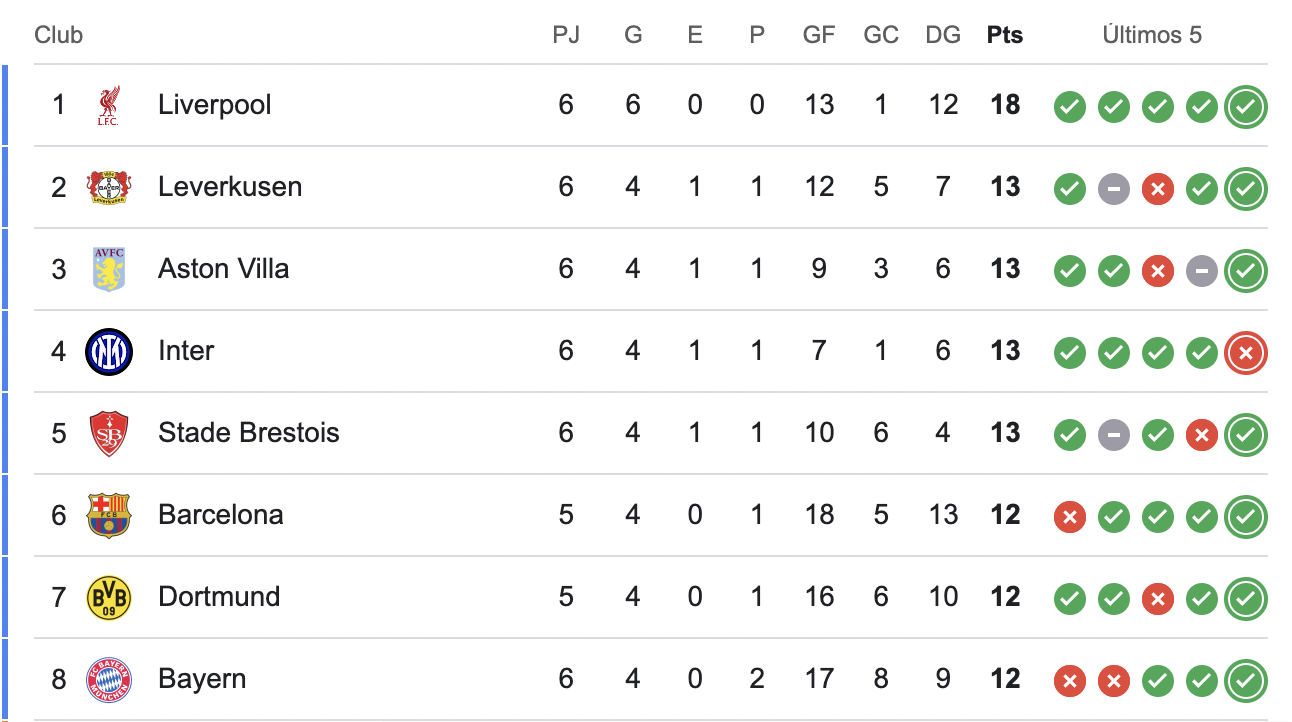Click the Bayern München crest icon
Viewport: 1292px width, 722px height.
point(109,679)
